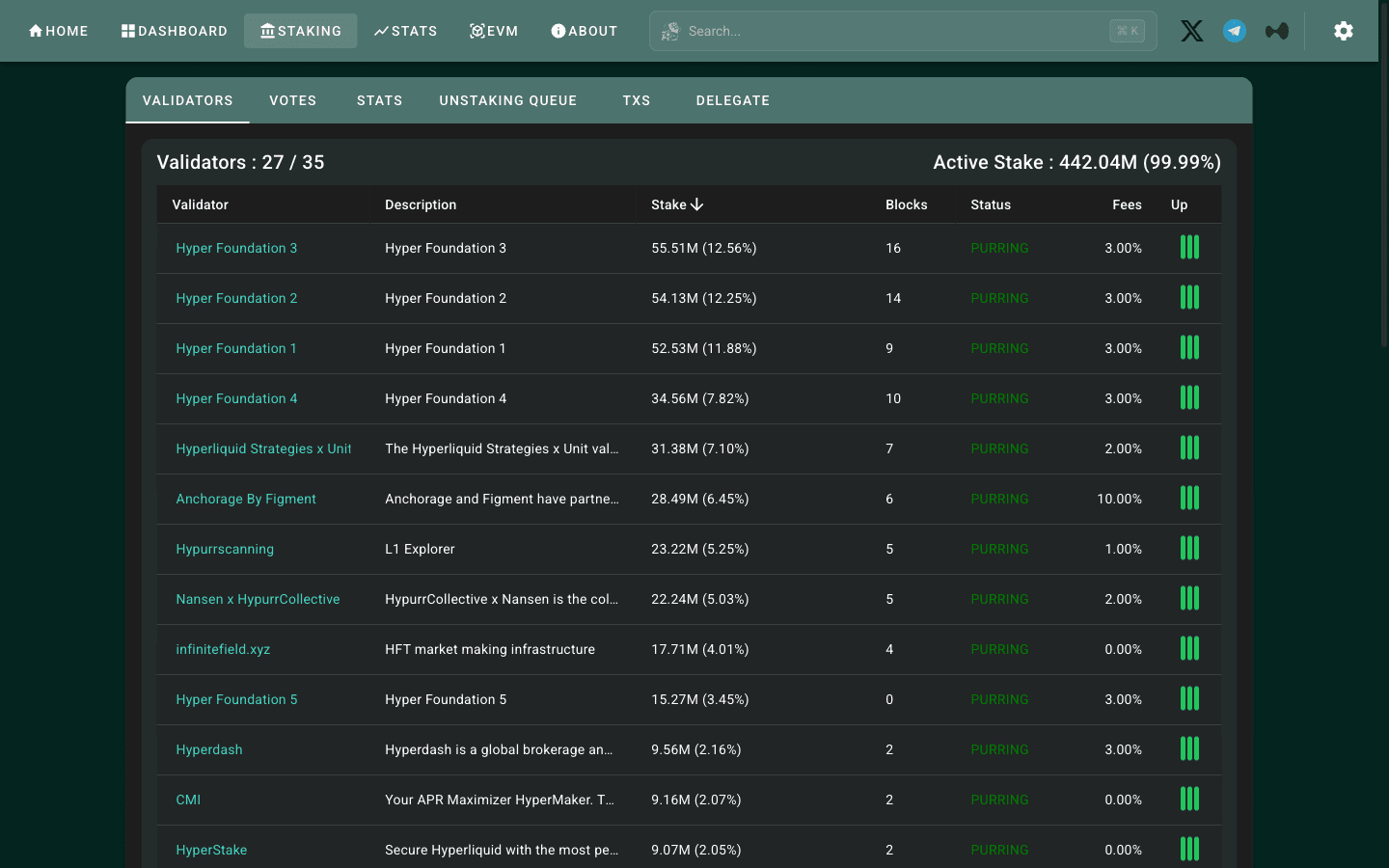Click the Stake column sort arrow
Image resolution: width=1389 pixels, height=868 pixels.
(696, 204)
